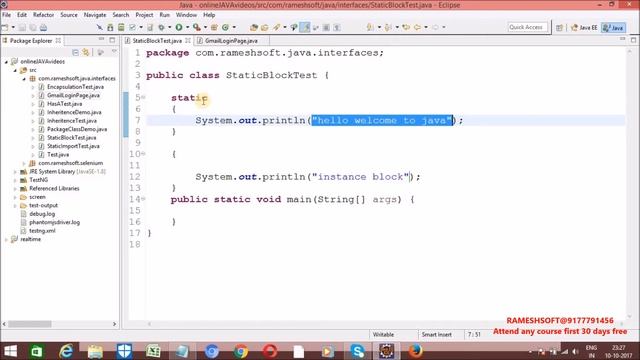The image size is (640, 360).
Task: Click the Next Annotation toolbar icon
Action: pos(370,27)
